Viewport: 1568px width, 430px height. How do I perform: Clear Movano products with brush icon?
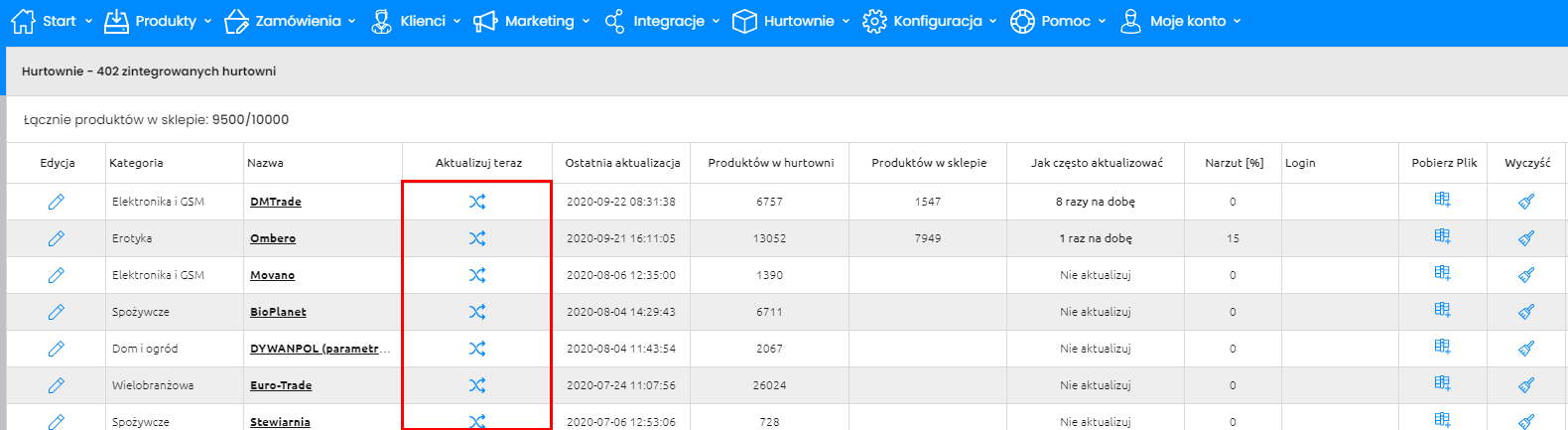coord(1526,275)
